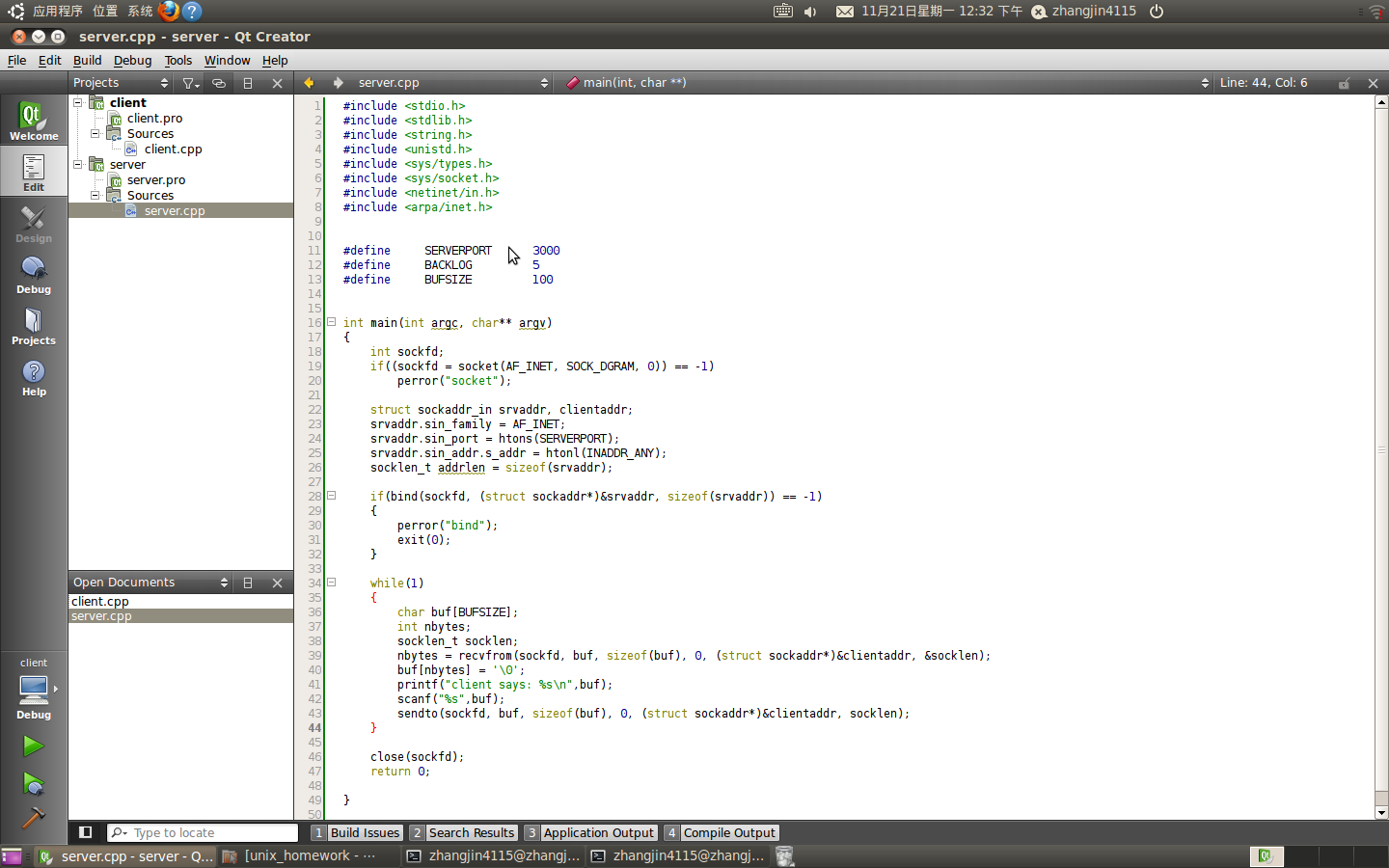Open the trash applet in bottom panel
1389x868 pixels.
coord(785,856)
